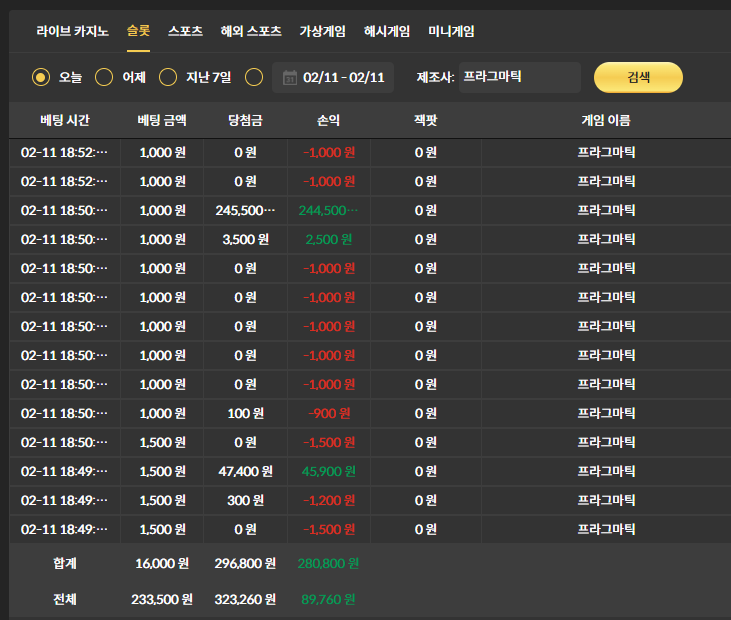
Task: Choose the 어제 radio option
Action: 104,77
